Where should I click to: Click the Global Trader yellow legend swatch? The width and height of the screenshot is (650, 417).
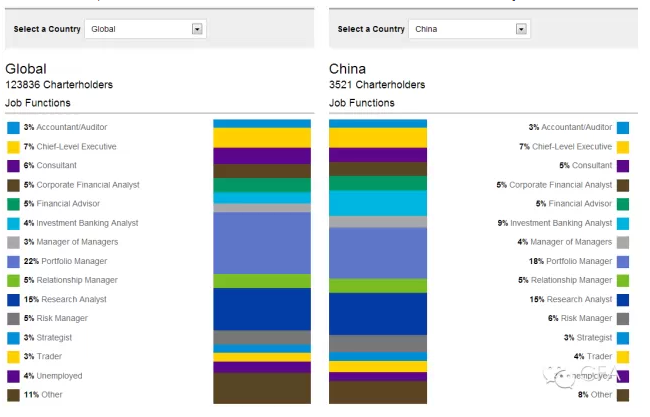[13, 357]
